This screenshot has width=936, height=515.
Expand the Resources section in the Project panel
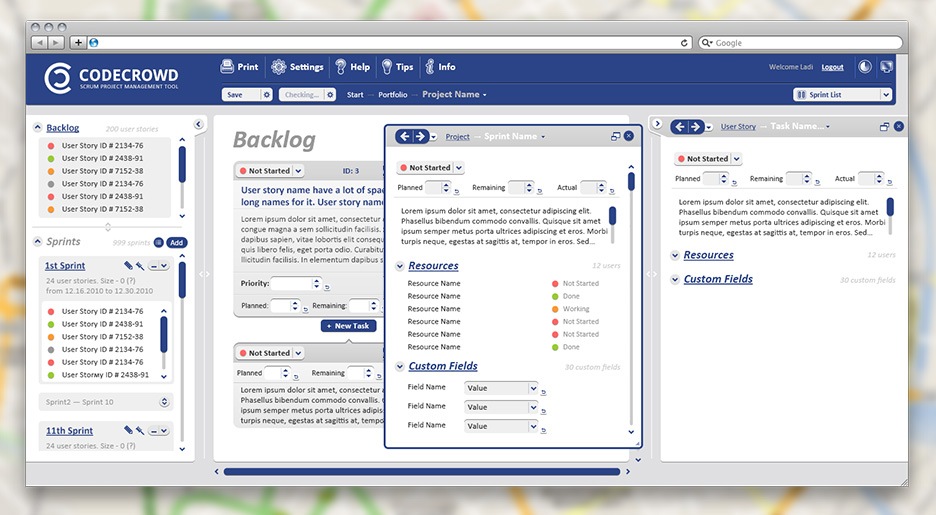(401, 266)
